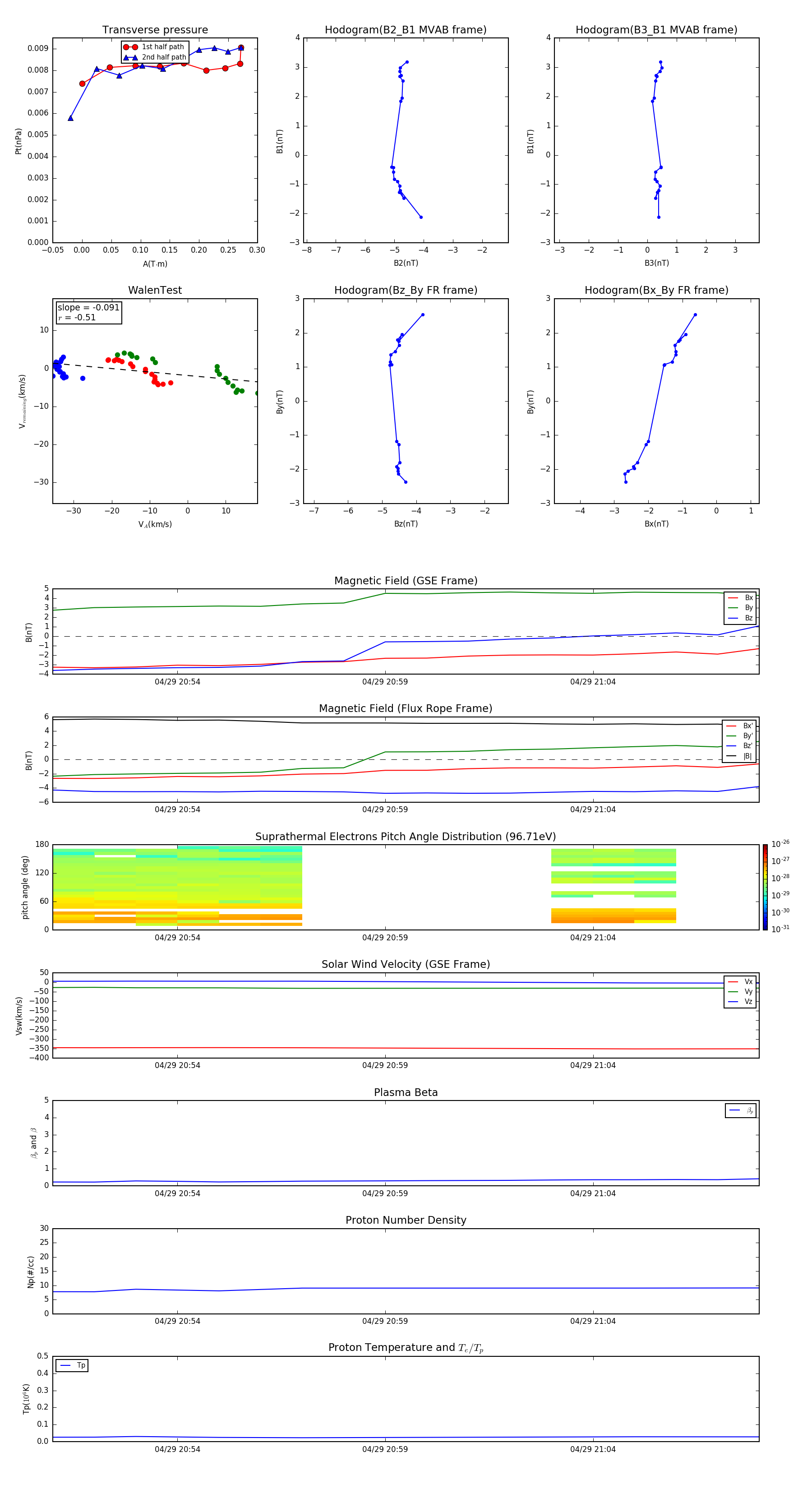Select the '1st half path' legend entry
The image size is (812, 1489).
[x=154, y=47]
